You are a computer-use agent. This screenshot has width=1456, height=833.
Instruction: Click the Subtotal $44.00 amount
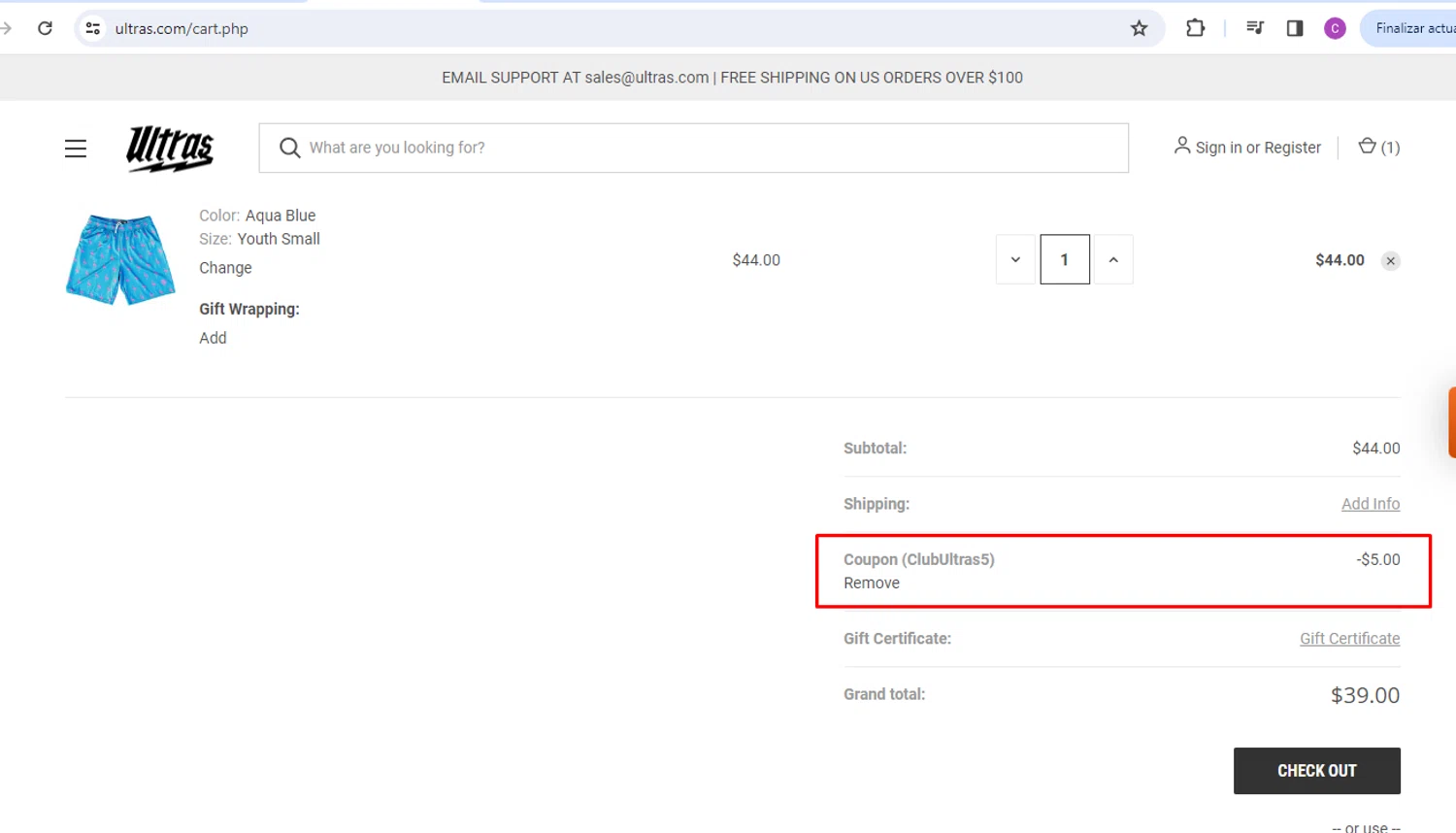coord(1376,449)
